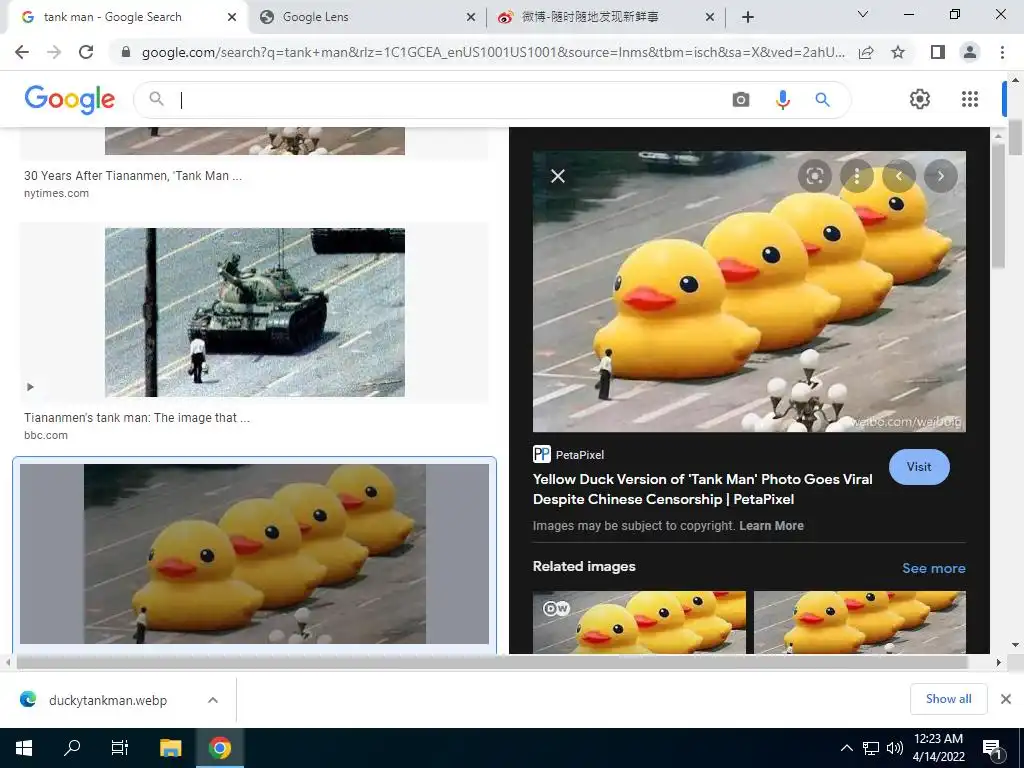
Task: Click the padlock site info icon
Action: [x=126, y=52]
